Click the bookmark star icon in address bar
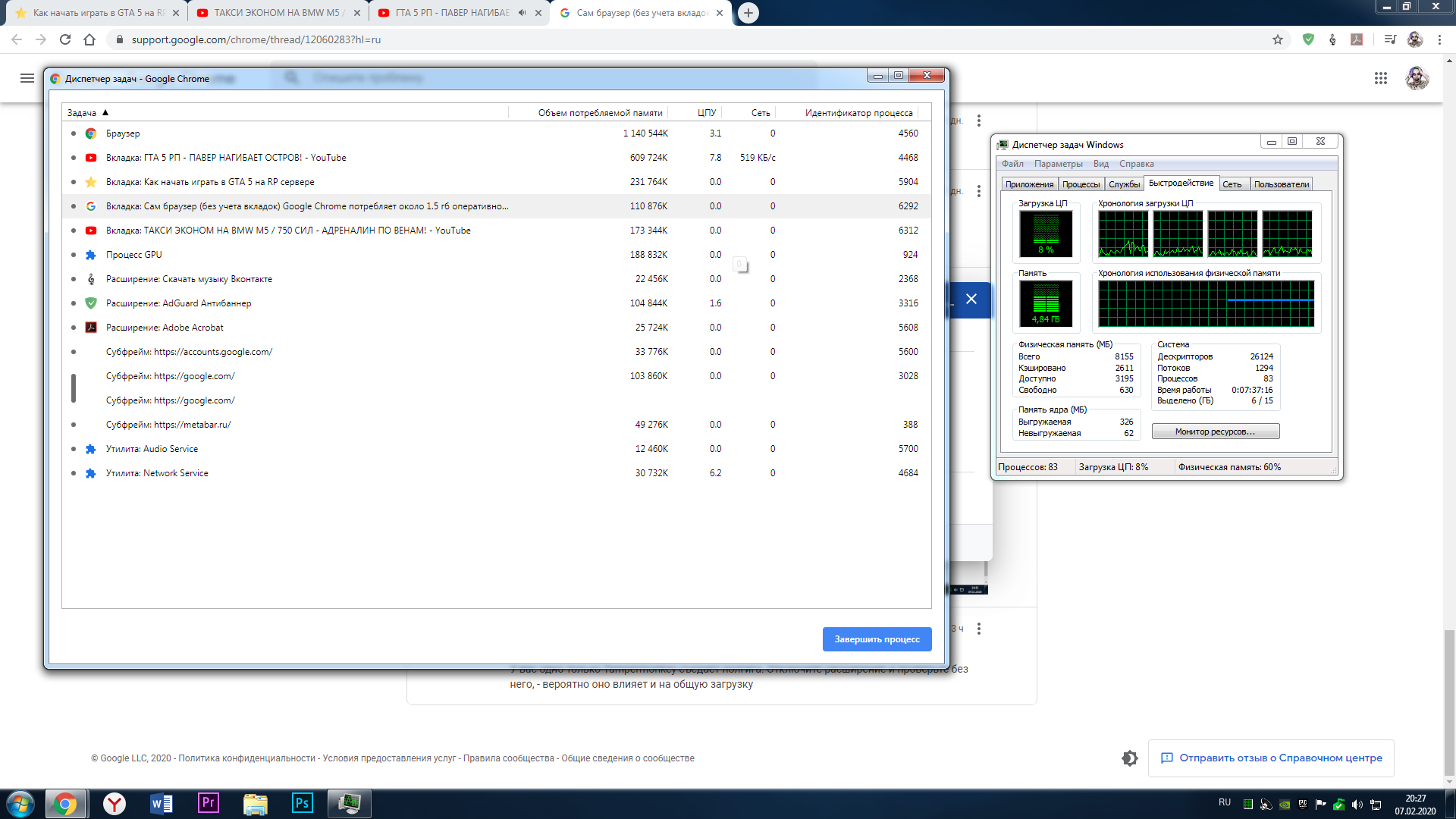Image resolution: width=1456 pixels, height=819 pixels. pos(1278,39)
